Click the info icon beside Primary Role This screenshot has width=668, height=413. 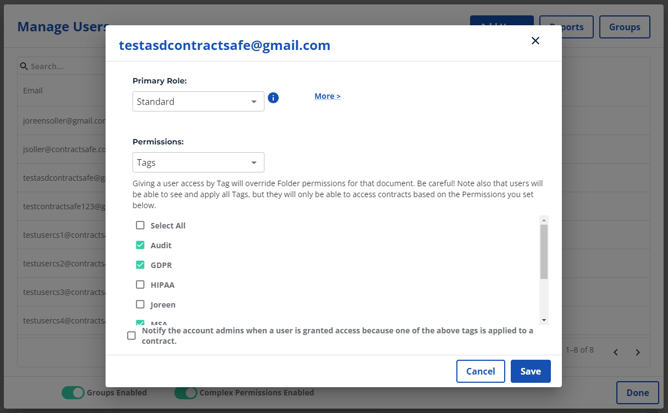tap(273, 98)
